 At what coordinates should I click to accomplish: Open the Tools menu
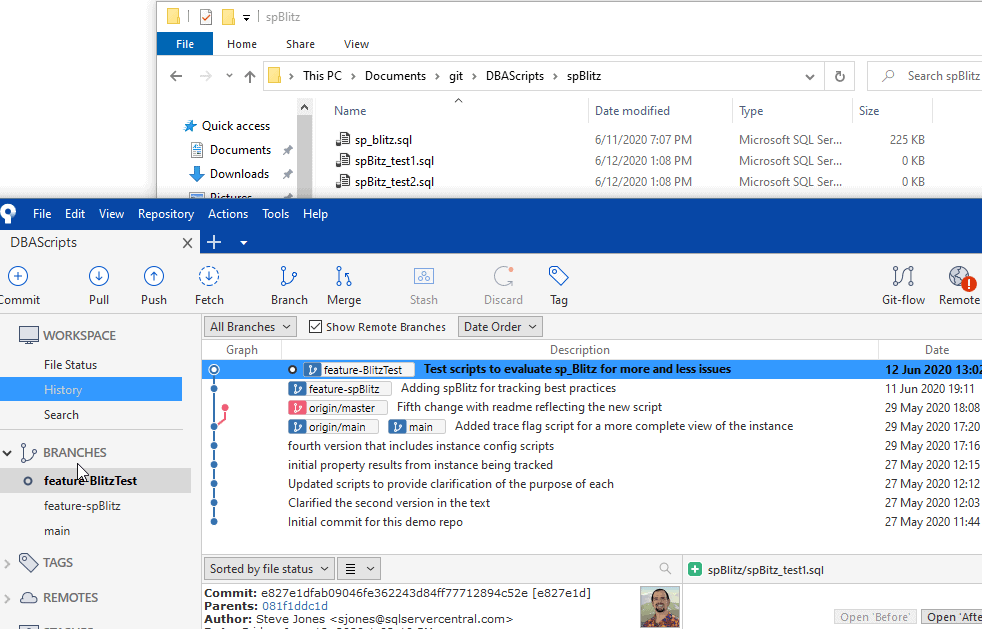coord(276,214)
